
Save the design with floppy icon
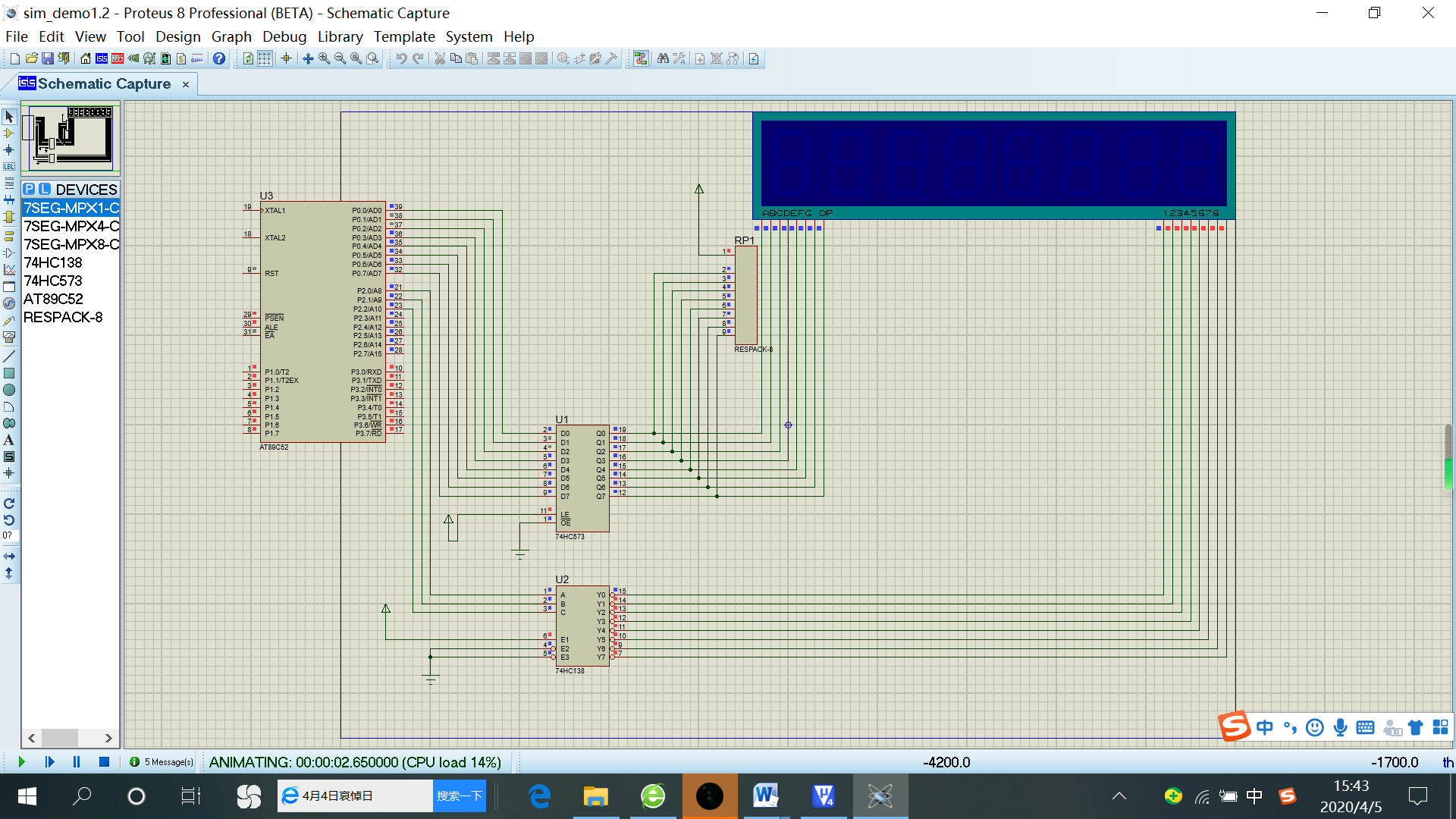(x=47, y=58)
